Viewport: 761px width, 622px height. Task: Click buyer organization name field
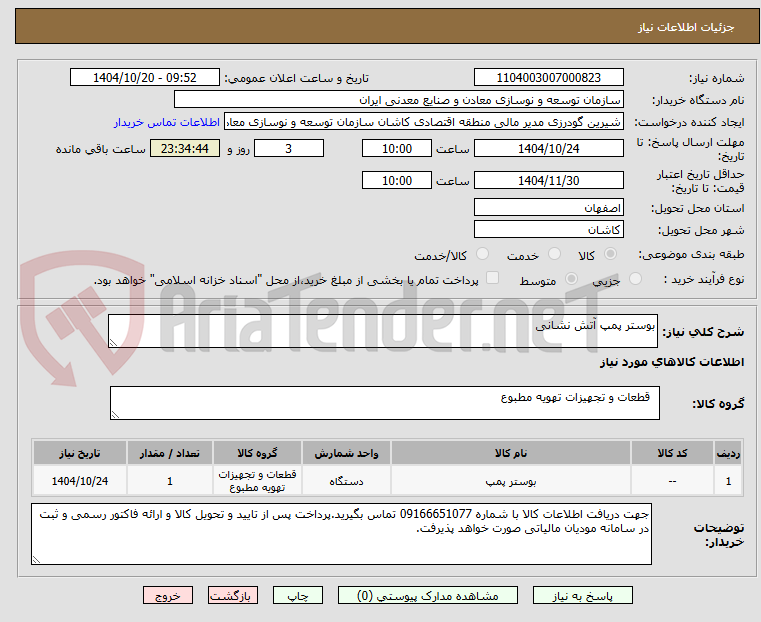pyautogui.click(x=398, y=100)
